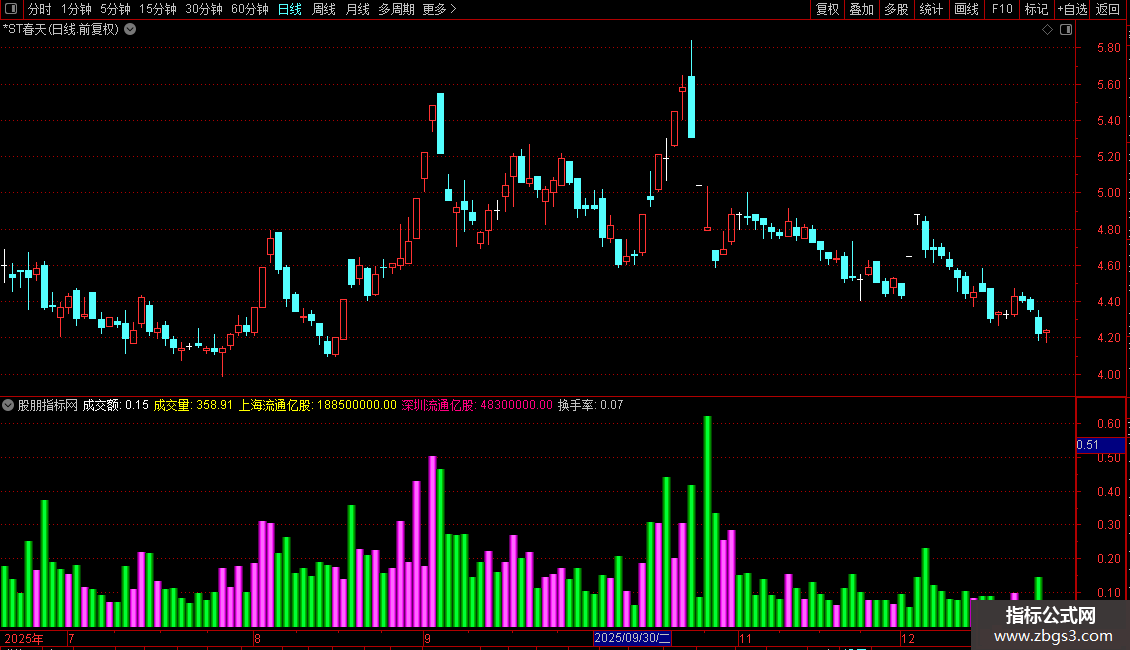Click month 12 on the time axis
This screenshot has width=1130, height=650.
(907, 638)
